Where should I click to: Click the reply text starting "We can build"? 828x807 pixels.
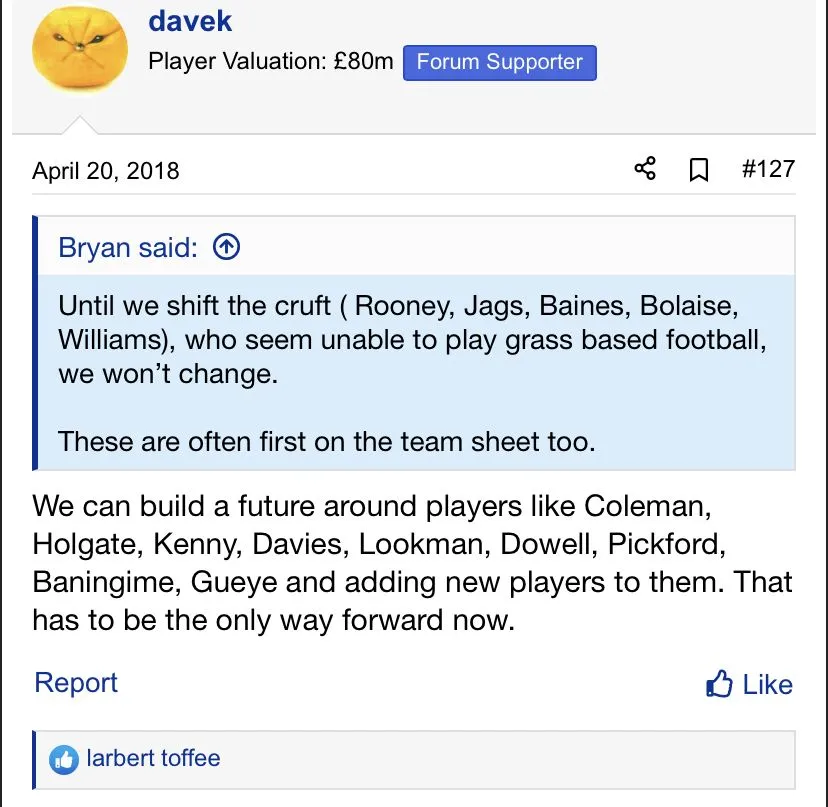[372, 505]
